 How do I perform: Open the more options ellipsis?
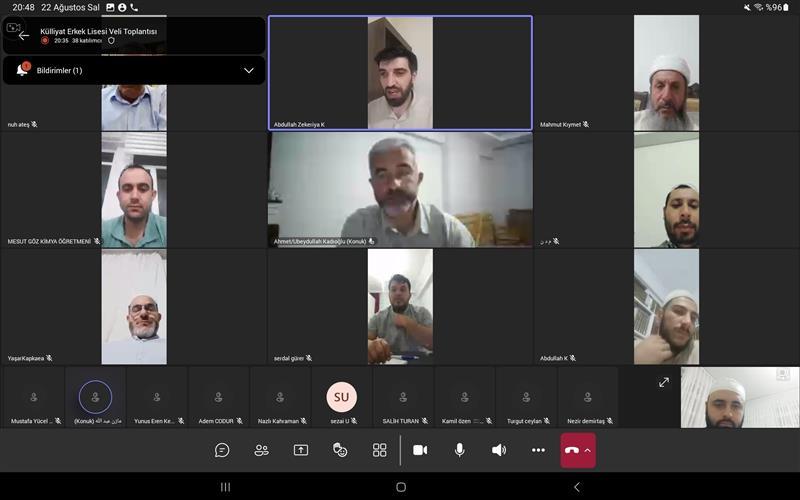(x=538, y=450)
